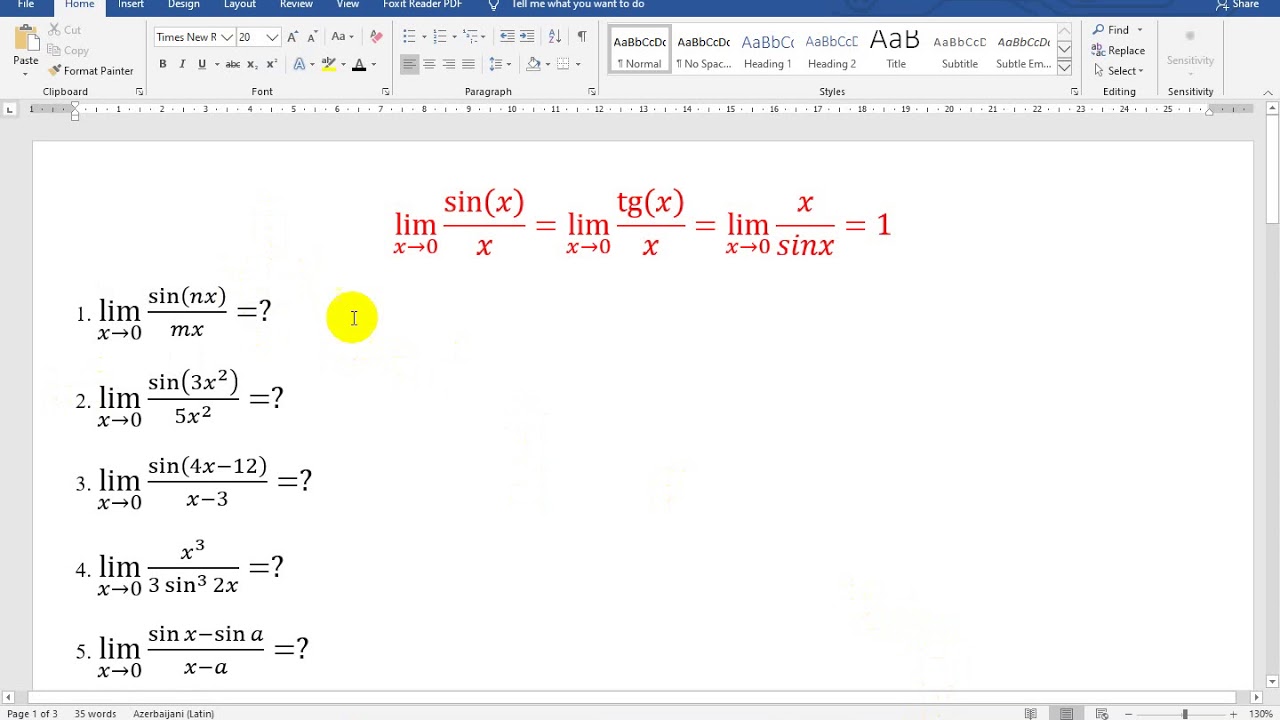
Task: Toggle superscript formatting
Action: point(271,64)
